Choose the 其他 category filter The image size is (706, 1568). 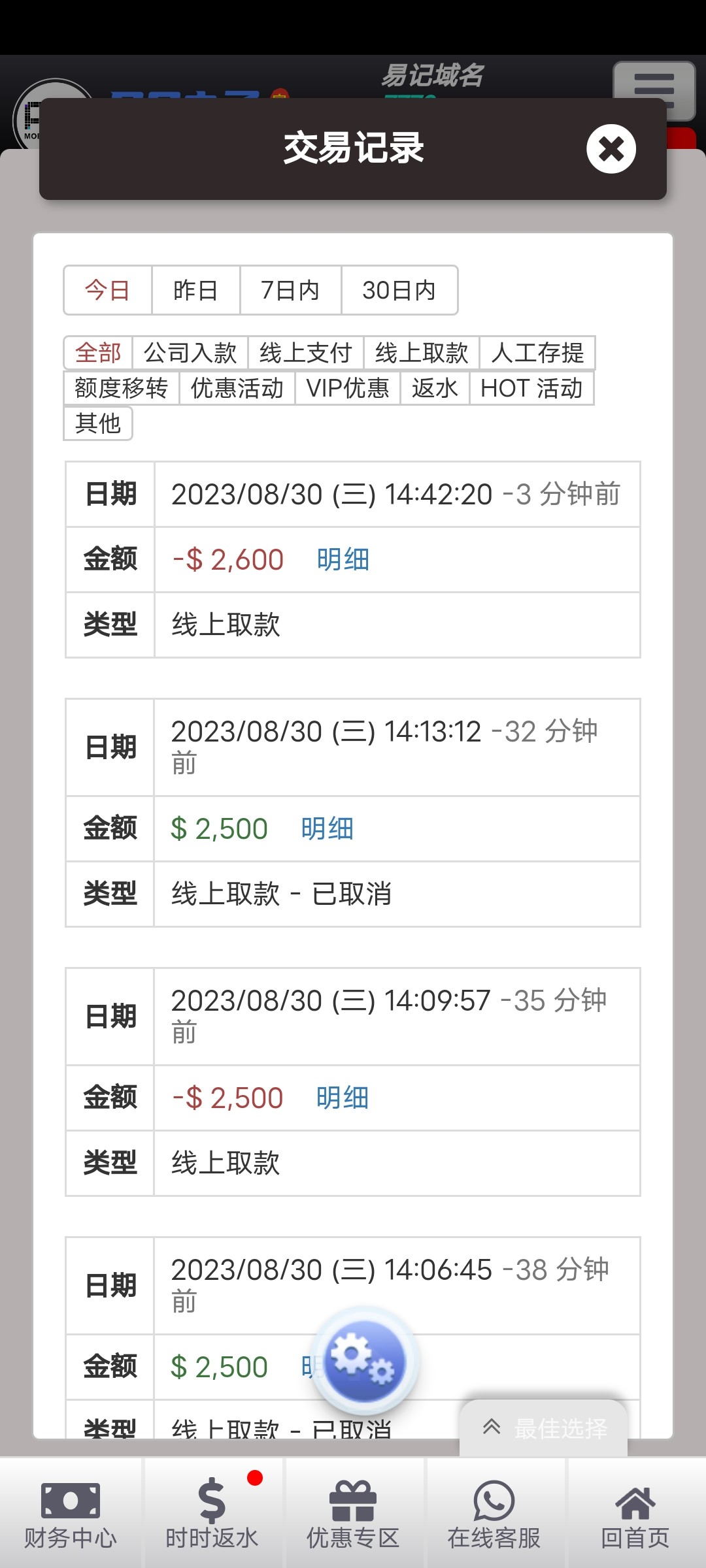[x=98, y=423]
